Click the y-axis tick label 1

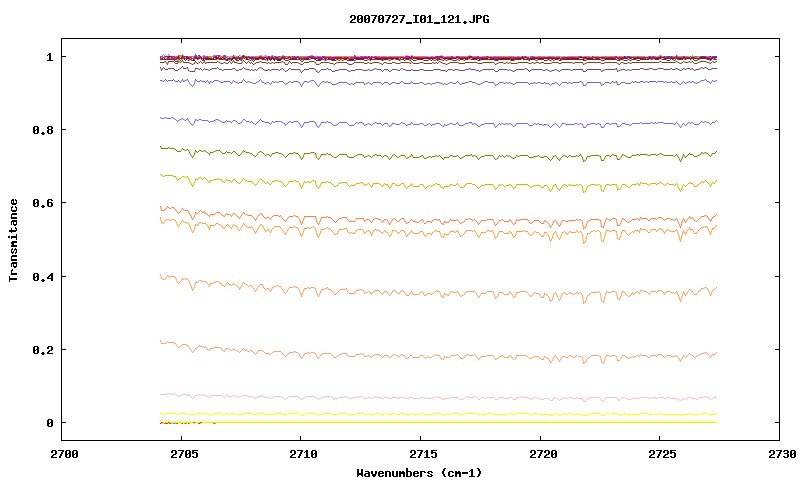(49, 57)
